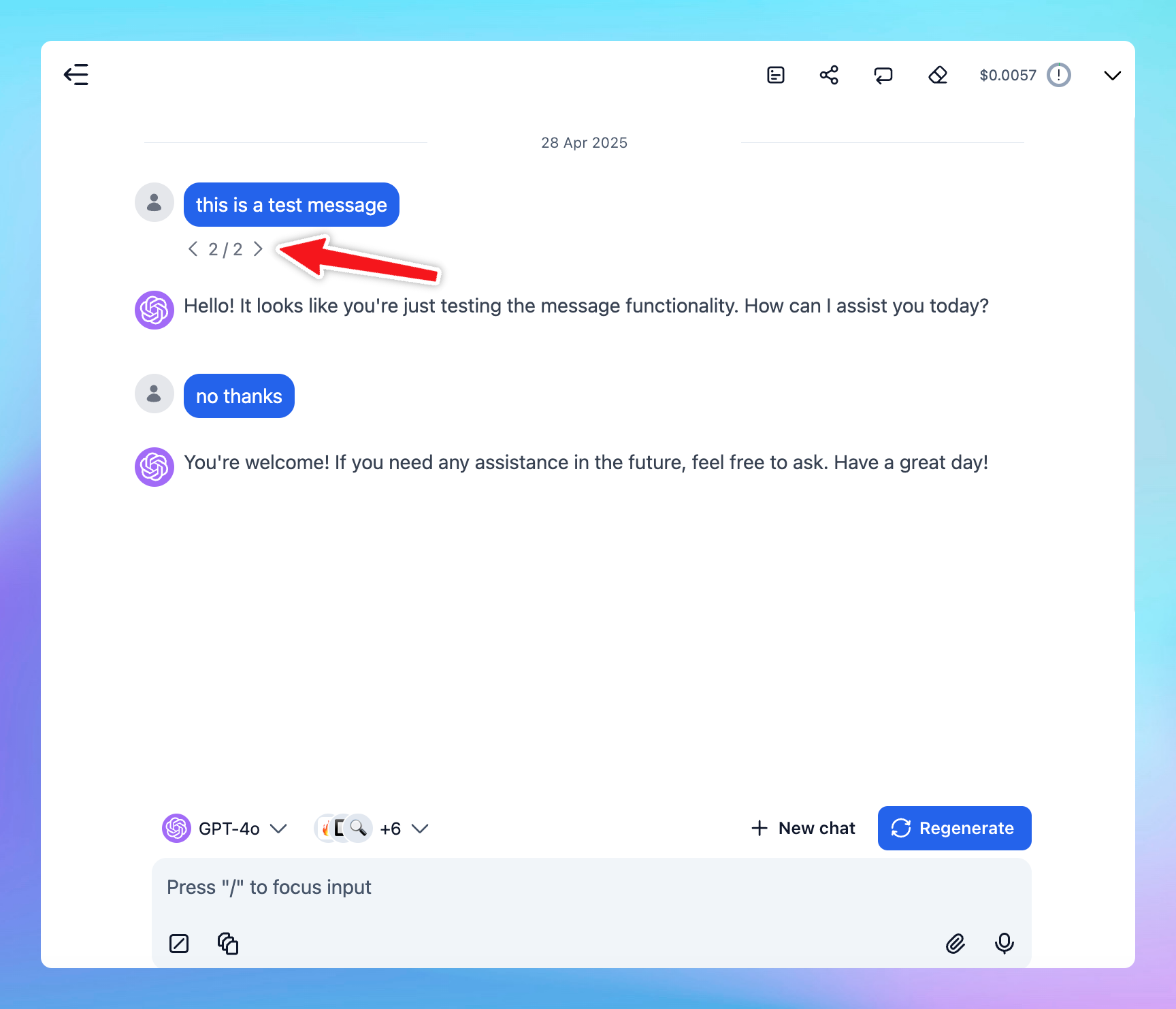1176x1009 pixels.
Task: Click the "You're welcome!" reply text
Action: click(586, 463)
